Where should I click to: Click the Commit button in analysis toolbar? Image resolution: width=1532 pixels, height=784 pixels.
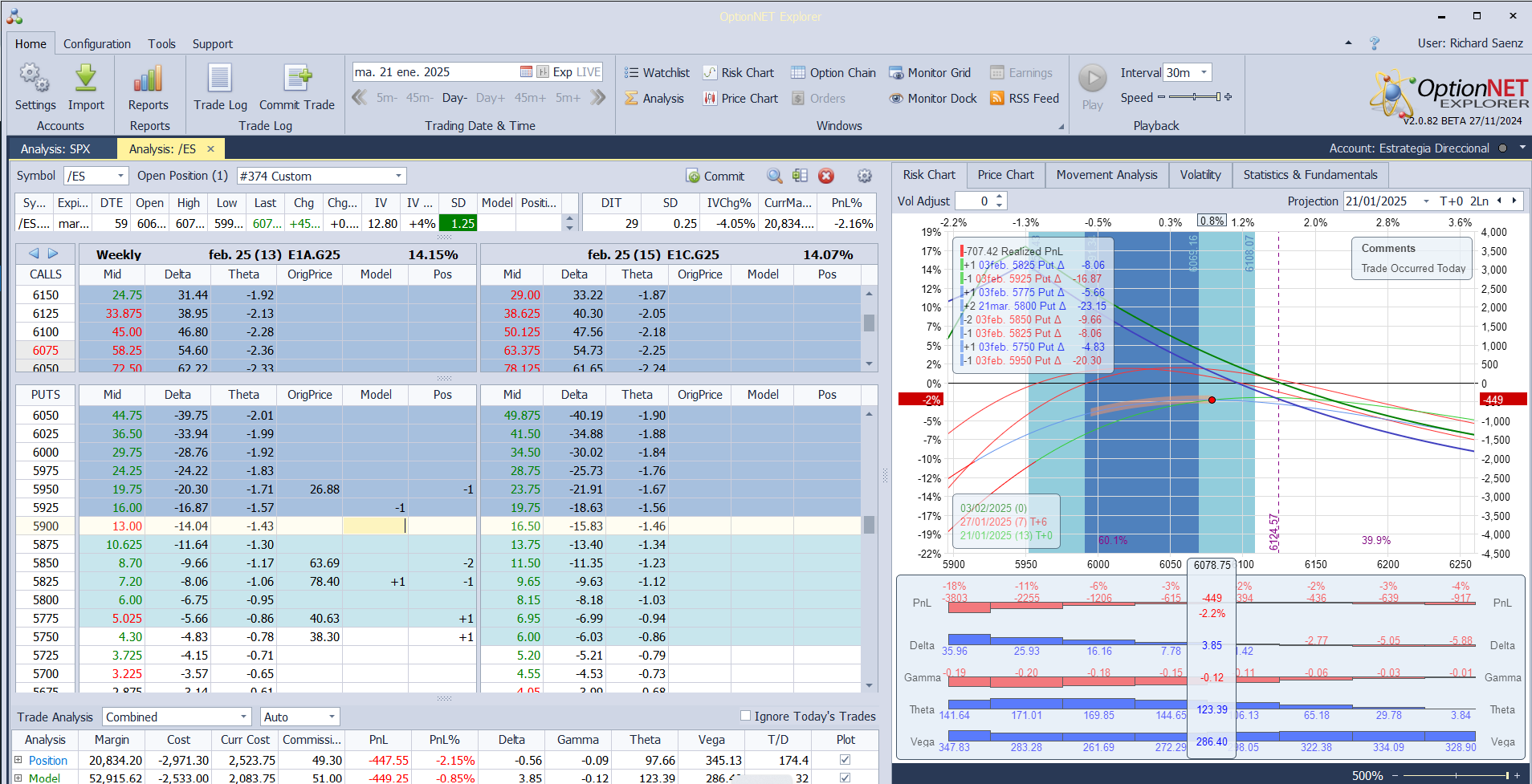point(715,177)
